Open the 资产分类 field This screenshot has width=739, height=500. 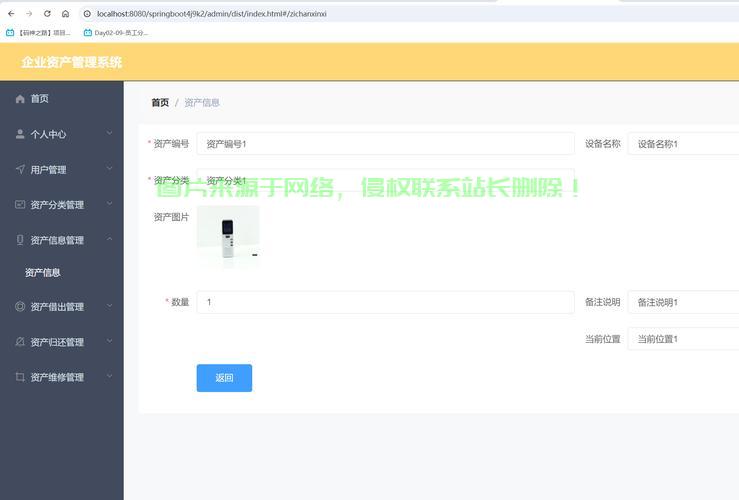pos(386,180)
